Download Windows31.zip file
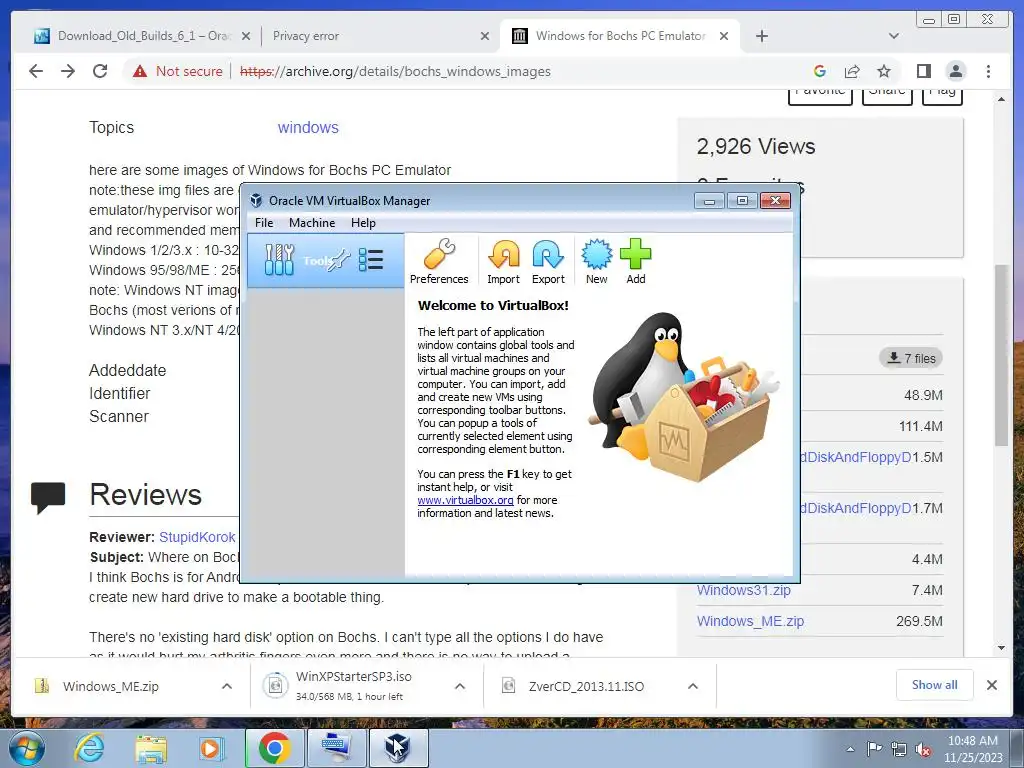The image size is (1024, 768). [744, 590]
